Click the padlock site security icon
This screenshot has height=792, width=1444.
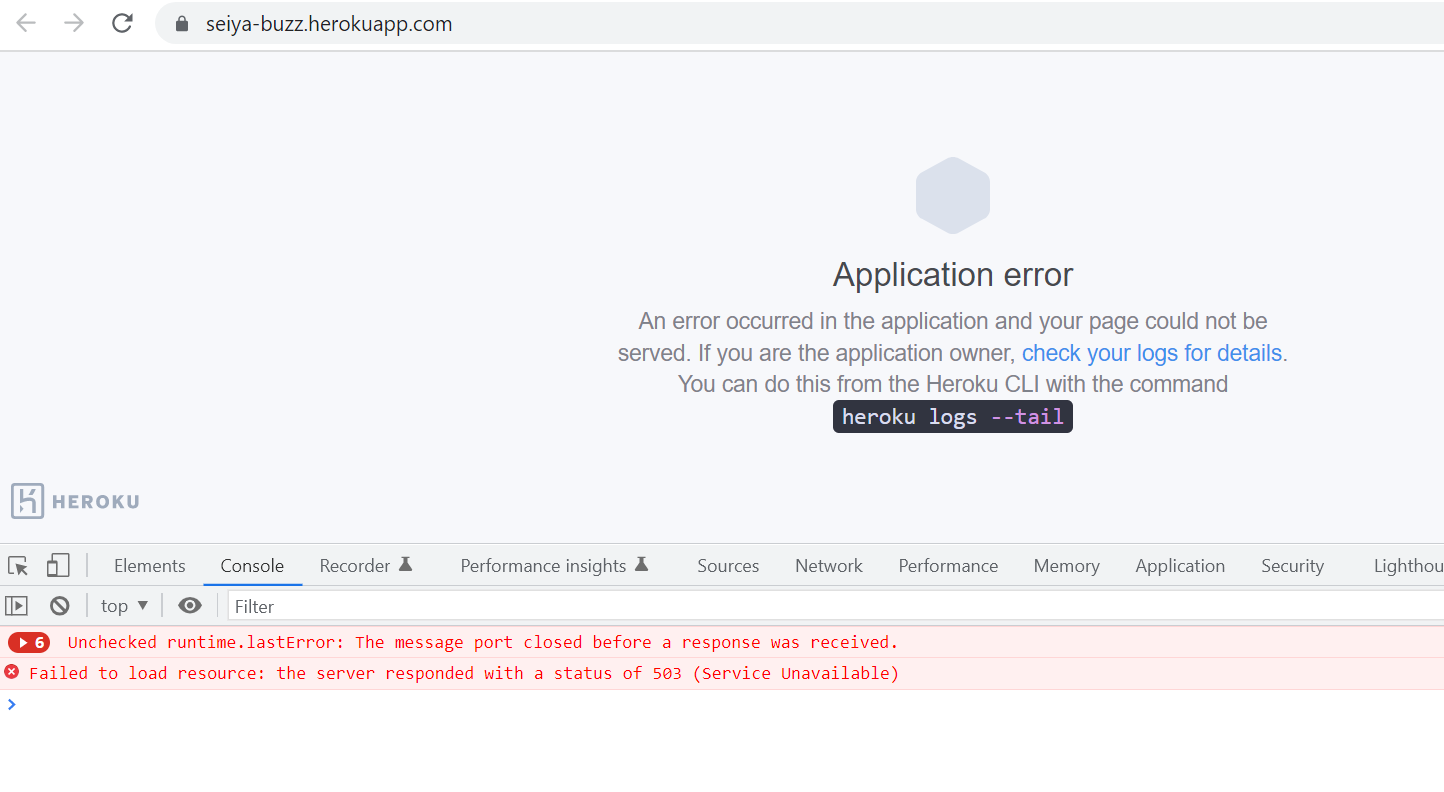click(181, 24)
